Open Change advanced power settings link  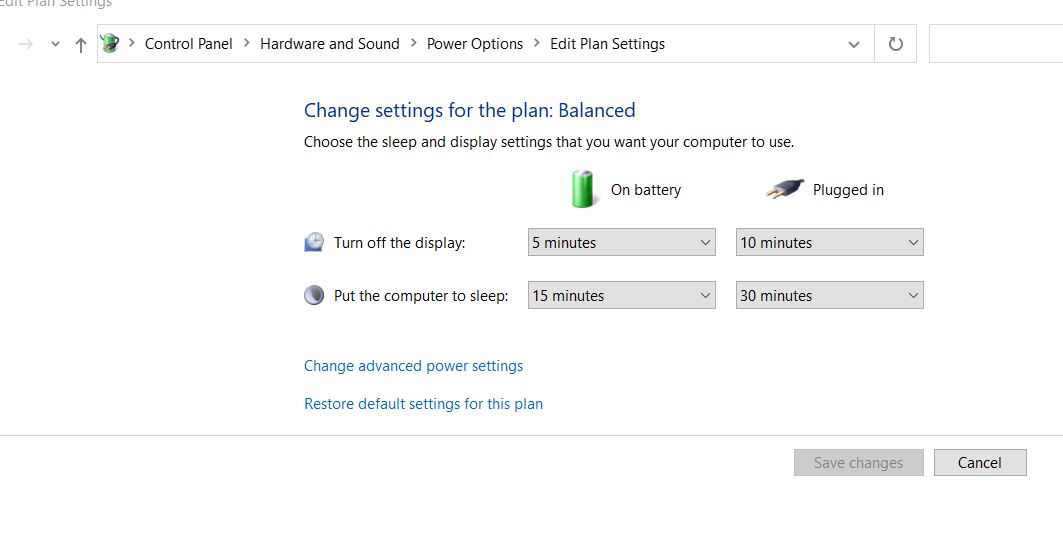(414, 366)
